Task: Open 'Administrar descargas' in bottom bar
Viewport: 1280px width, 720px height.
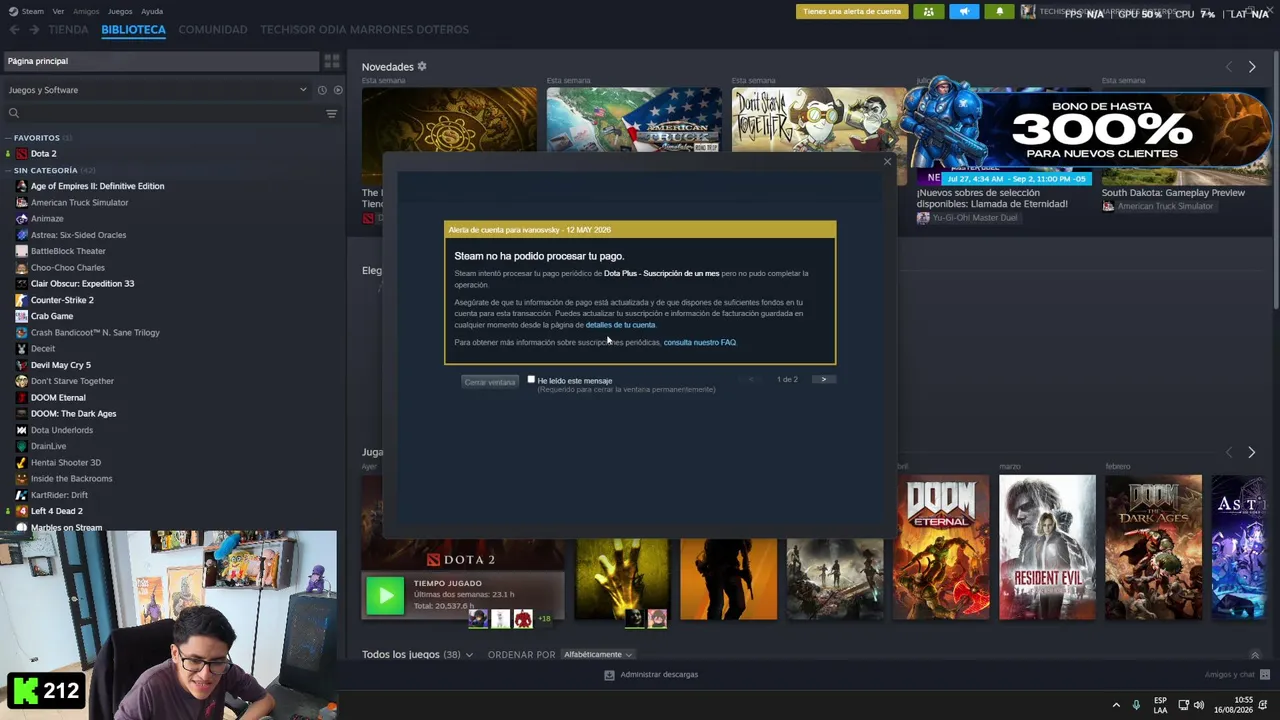Action: [x=651, y=675]
